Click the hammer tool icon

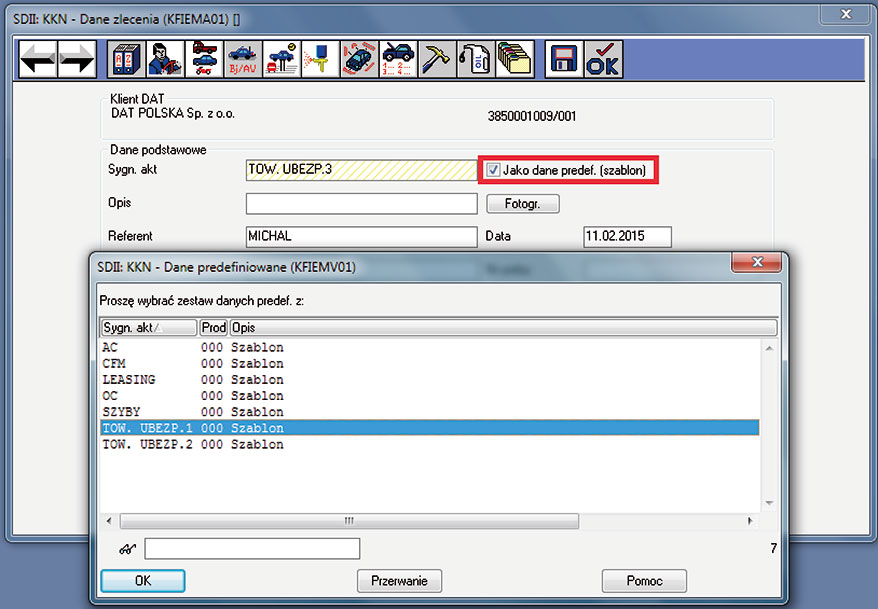436,59
